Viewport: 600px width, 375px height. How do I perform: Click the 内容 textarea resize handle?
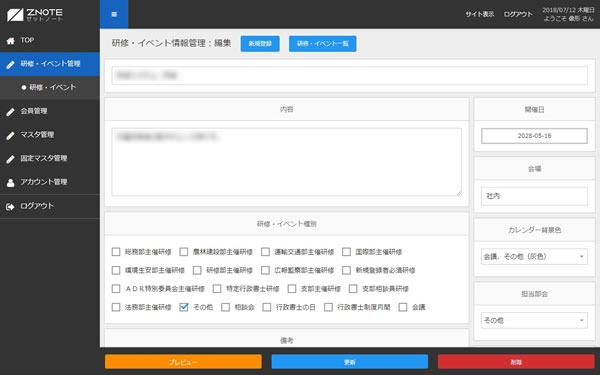tap(459, 193)
